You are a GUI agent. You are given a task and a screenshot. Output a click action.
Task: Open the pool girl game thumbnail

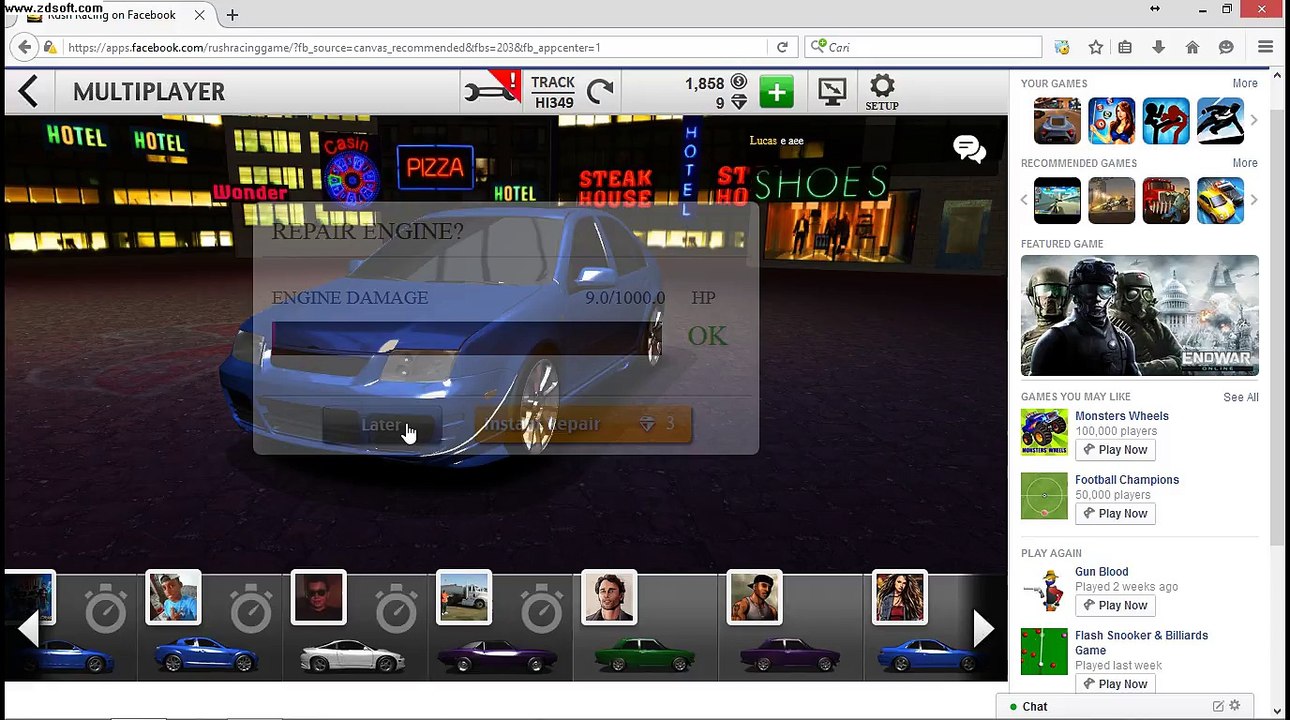pyautogui.click(x=1111, y=121)
